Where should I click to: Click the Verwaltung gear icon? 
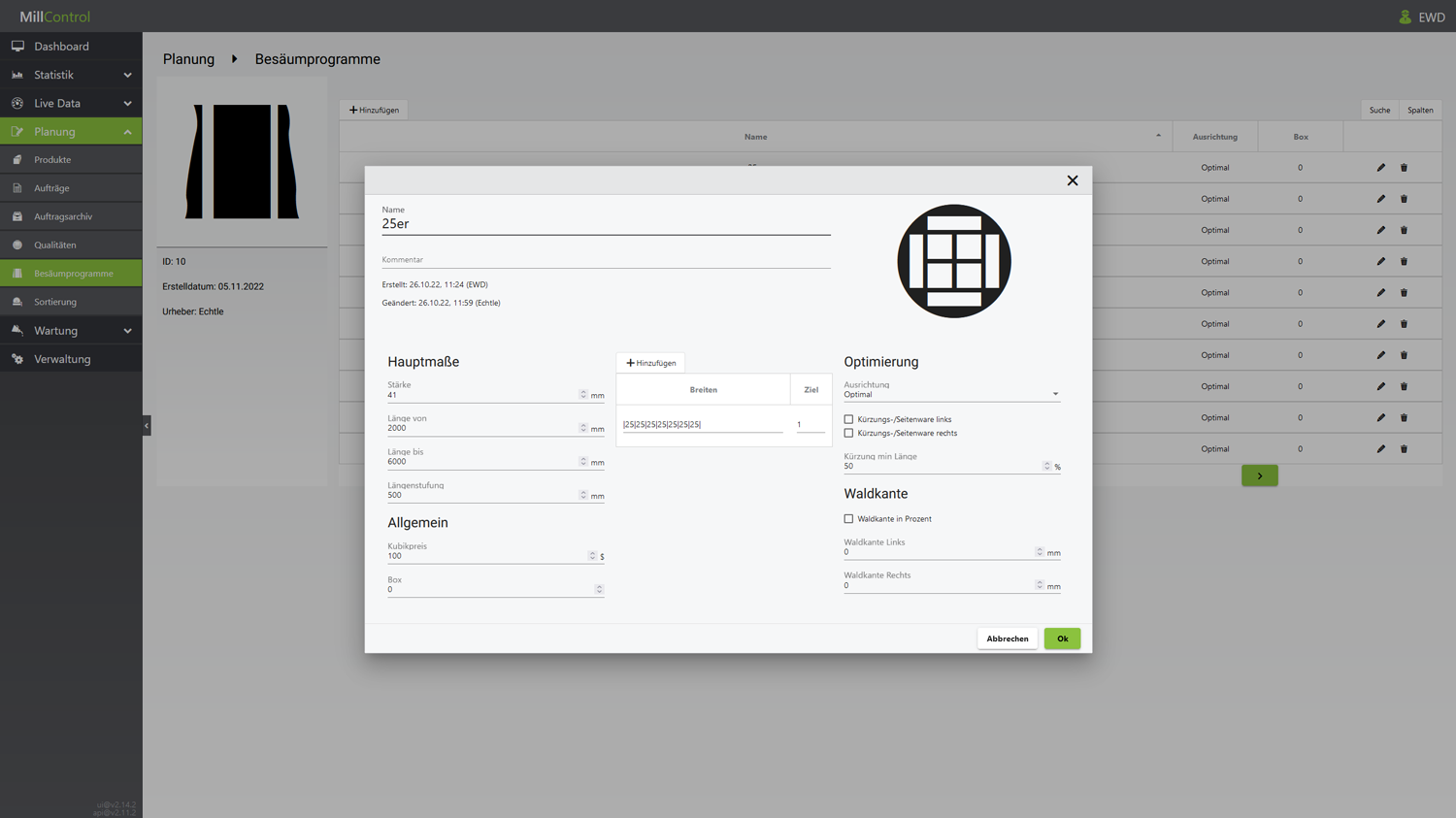click(17, 359)
